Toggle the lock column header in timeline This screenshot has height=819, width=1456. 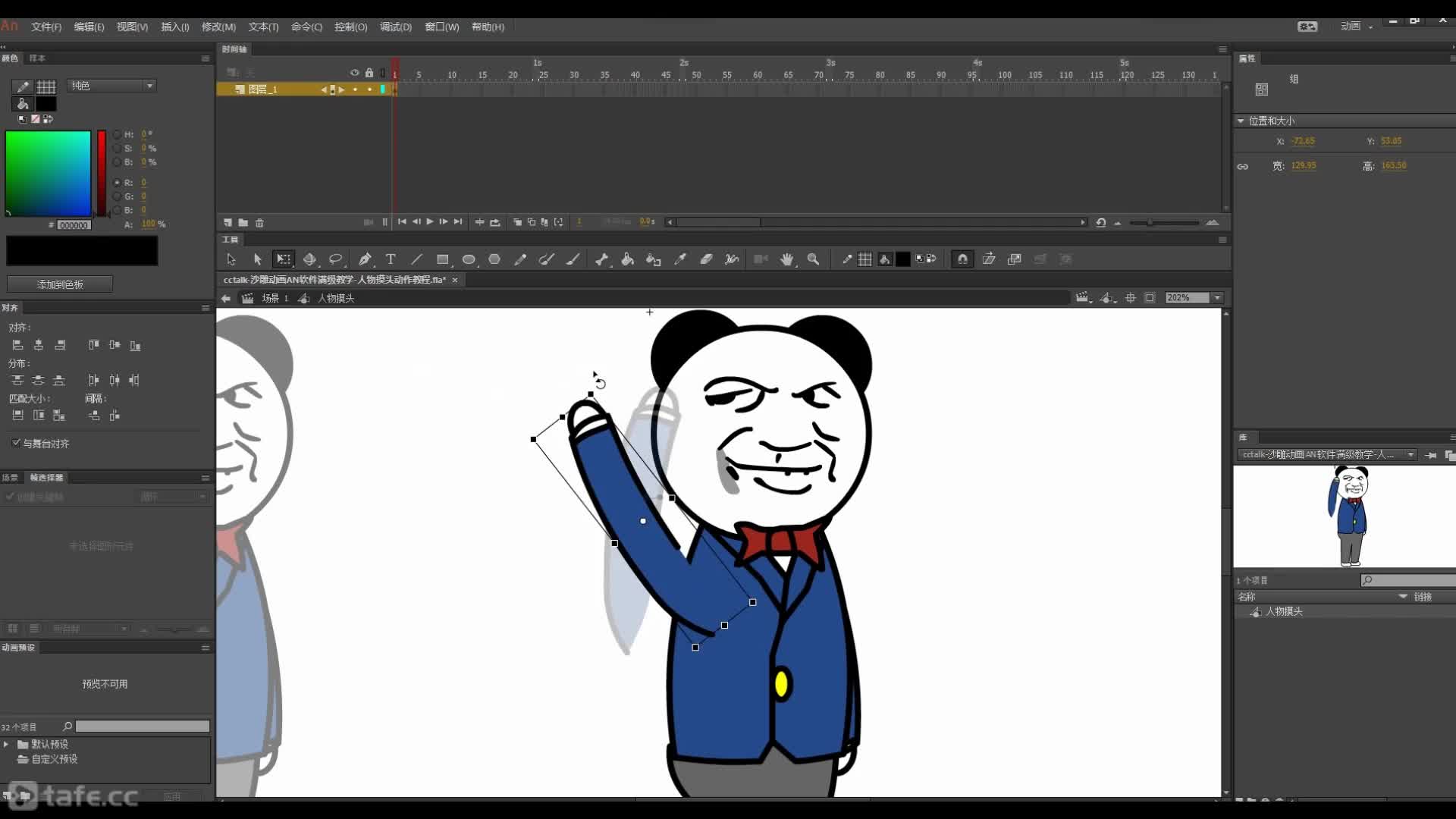pyautogui.click(x=369, y=73)
